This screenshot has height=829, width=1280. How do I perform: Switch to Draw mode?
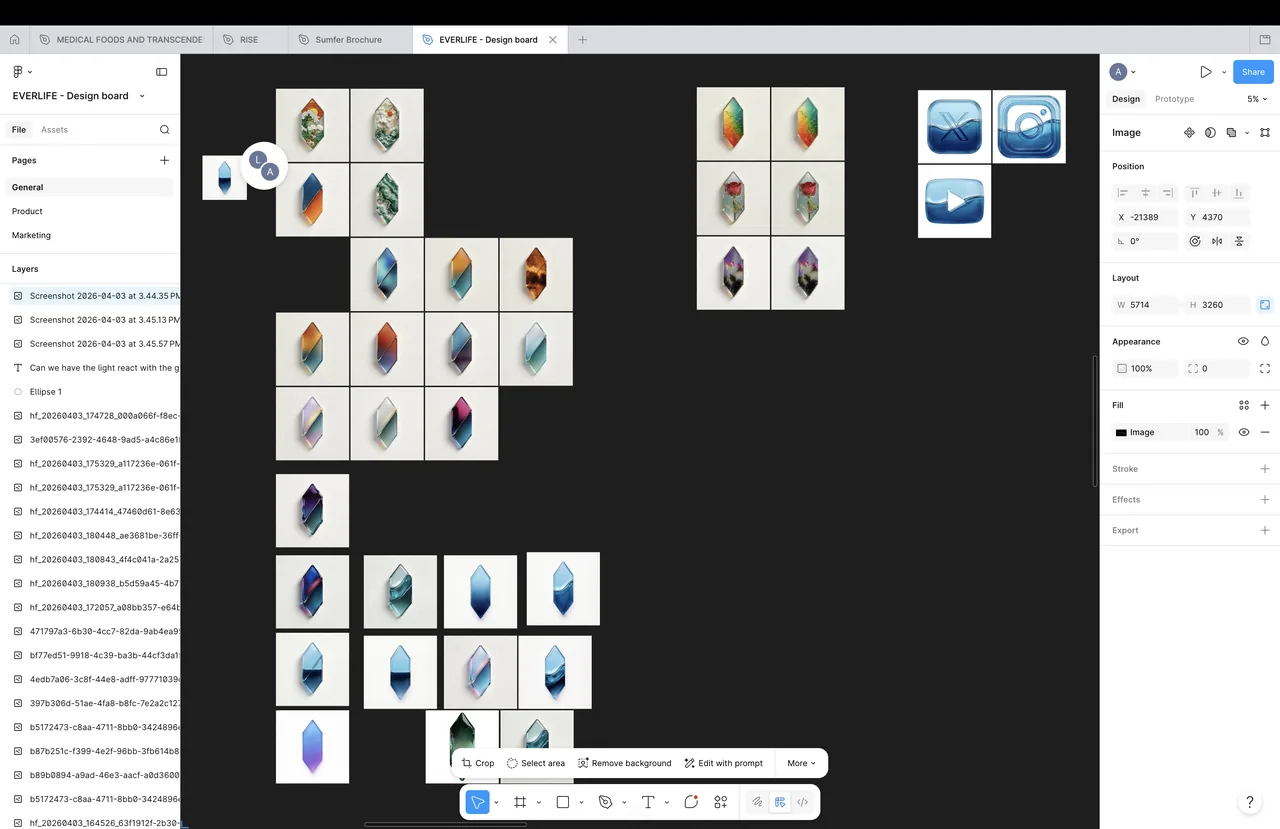pos(757,802)
